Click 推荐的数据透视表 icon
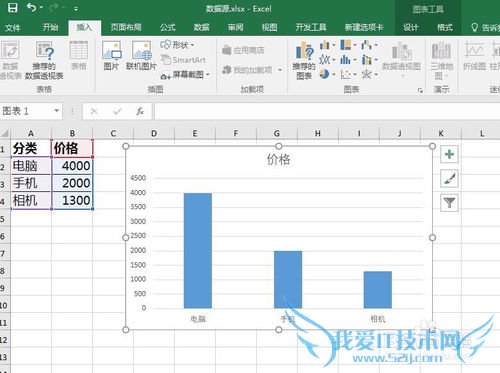Screen dimensions: 500x373 [44, 60]
